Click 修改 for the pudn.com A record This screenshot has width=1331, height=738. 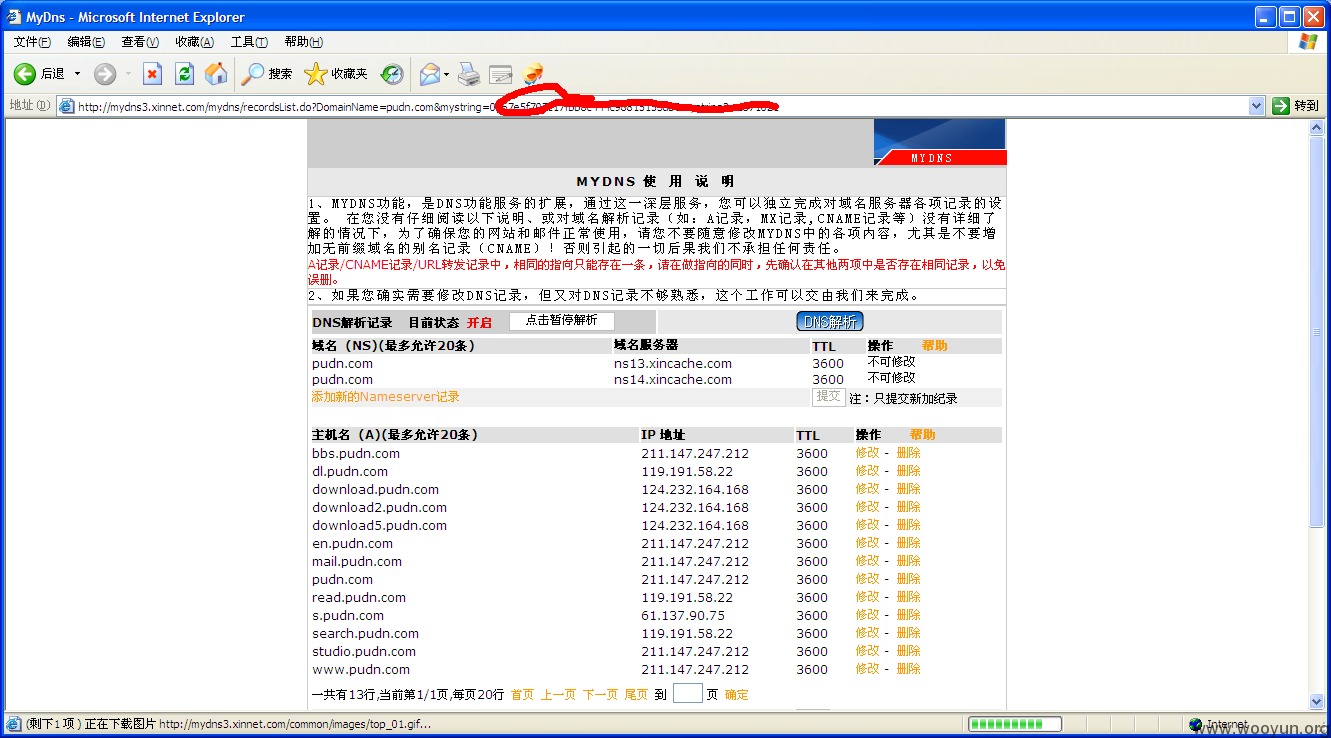(867, 579)
